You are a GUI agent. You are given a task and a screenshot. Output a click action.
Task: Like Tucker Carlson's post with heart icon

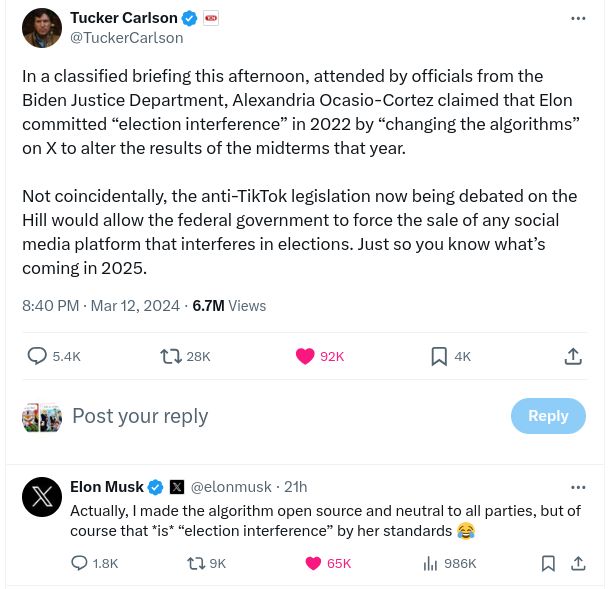306,356
